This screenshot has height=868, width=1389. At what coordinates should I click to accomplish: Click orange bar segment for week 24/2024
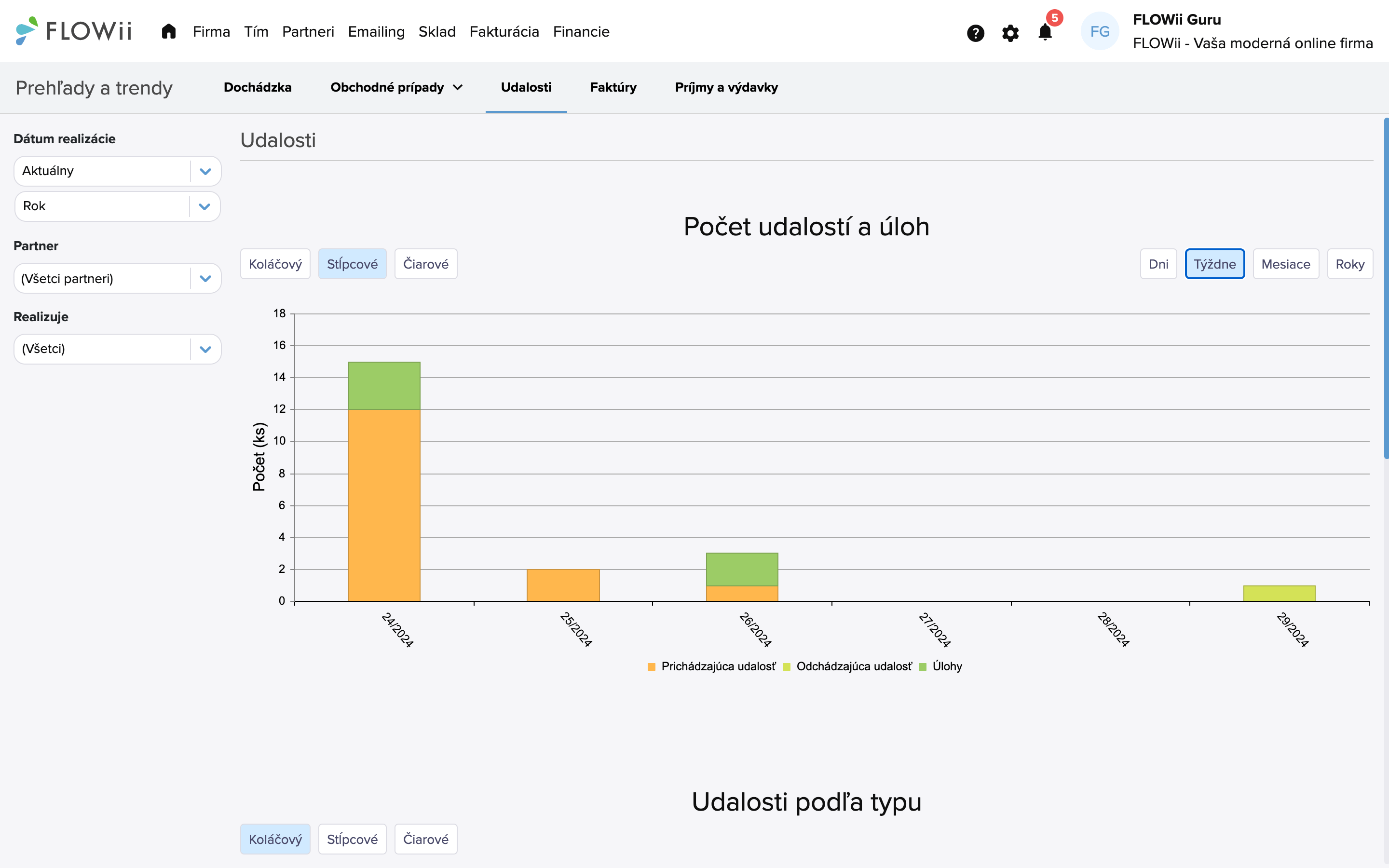[x=384, y=505]
